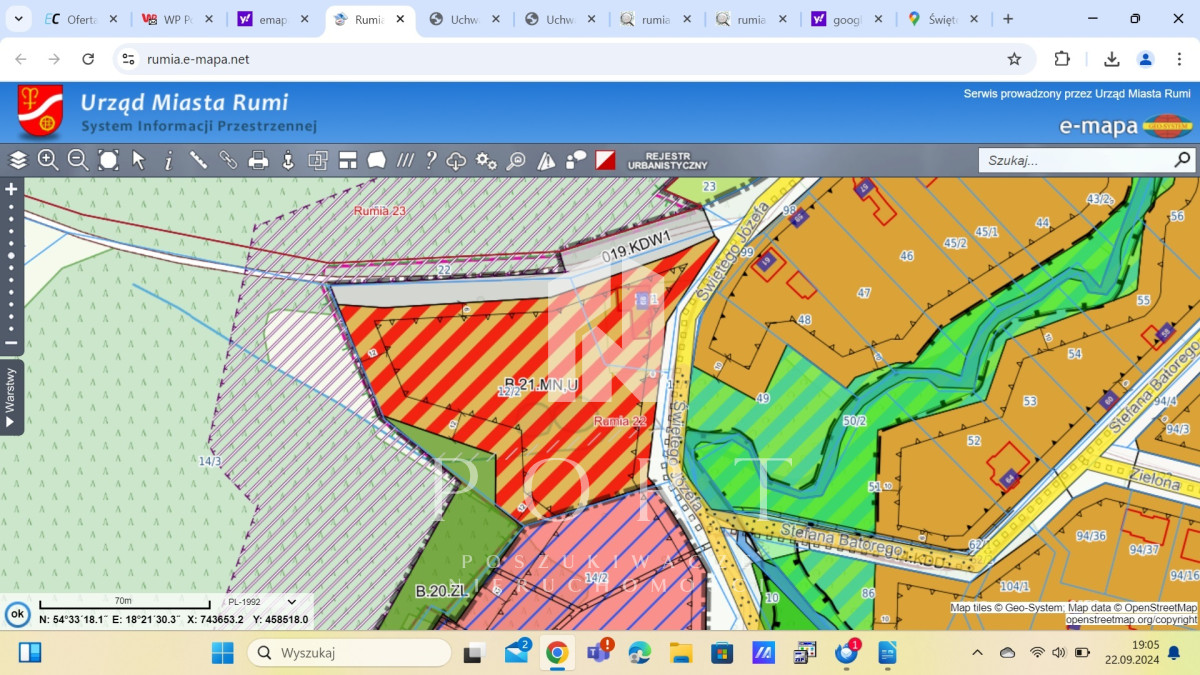Open the Rejestr Urbanistyczny button
Viewport: 1200px width, 675px height.
pyautogui.click(x=666, y=160)
